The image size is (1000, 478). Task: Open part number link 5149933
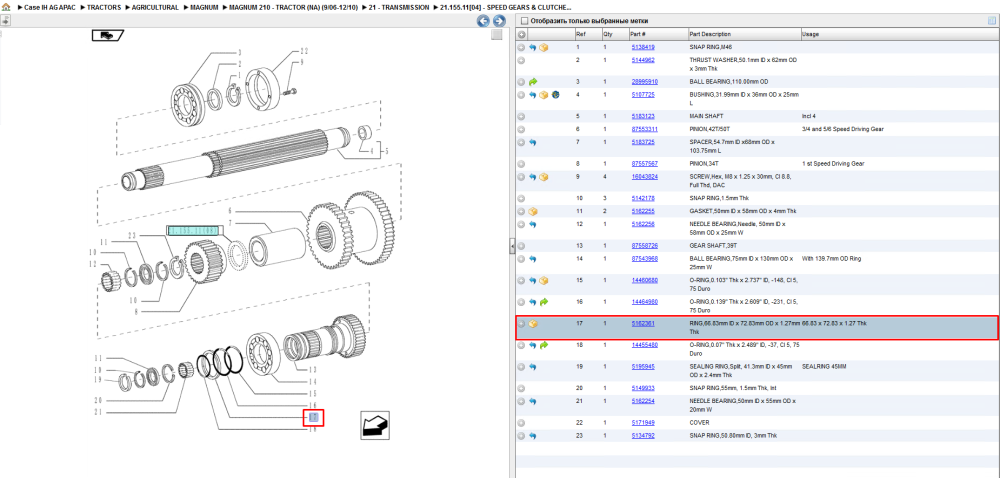(x=643, y=388)
